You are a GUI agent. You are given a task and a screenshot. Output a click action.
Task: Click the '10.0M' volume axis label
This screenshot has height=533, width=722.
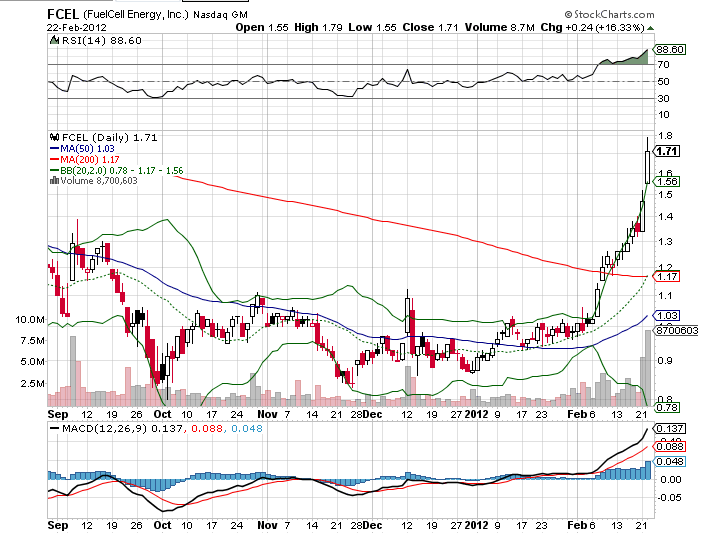click(x=30, y=319)
